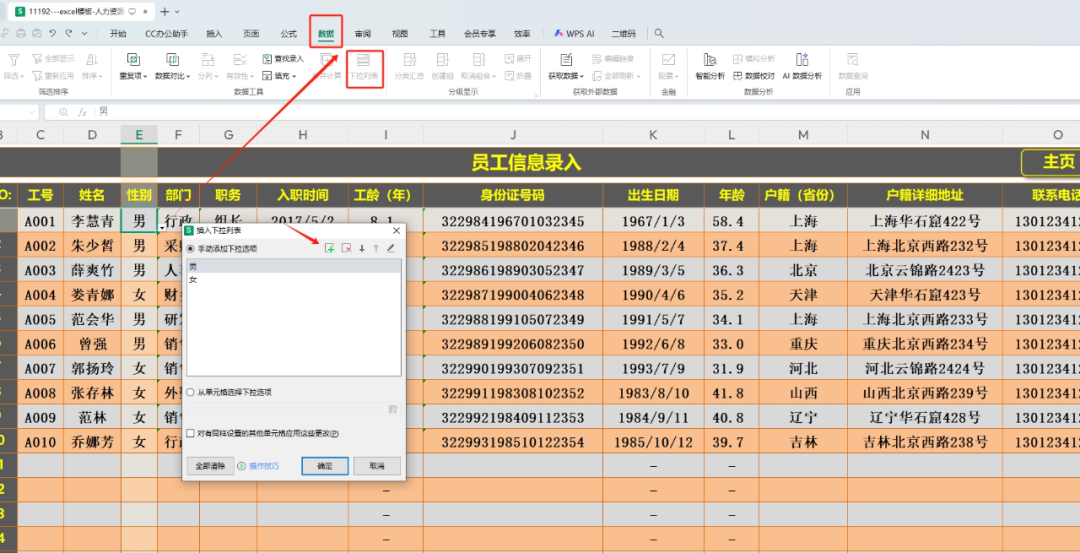This screenshot has height=553, width=1080.
Task: Click the edit pencil icon in dialog
Action: 391,248
